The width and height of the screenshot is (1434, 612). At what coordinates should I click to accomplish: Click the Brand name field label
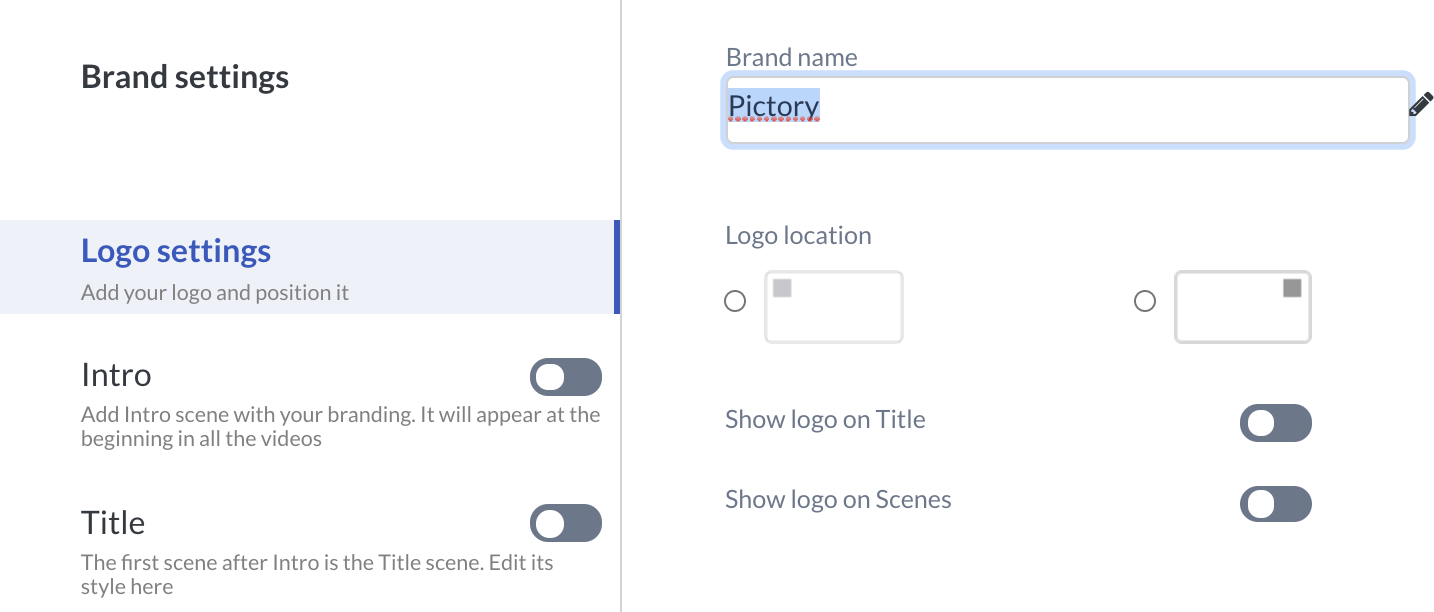[x=791, y=58]
